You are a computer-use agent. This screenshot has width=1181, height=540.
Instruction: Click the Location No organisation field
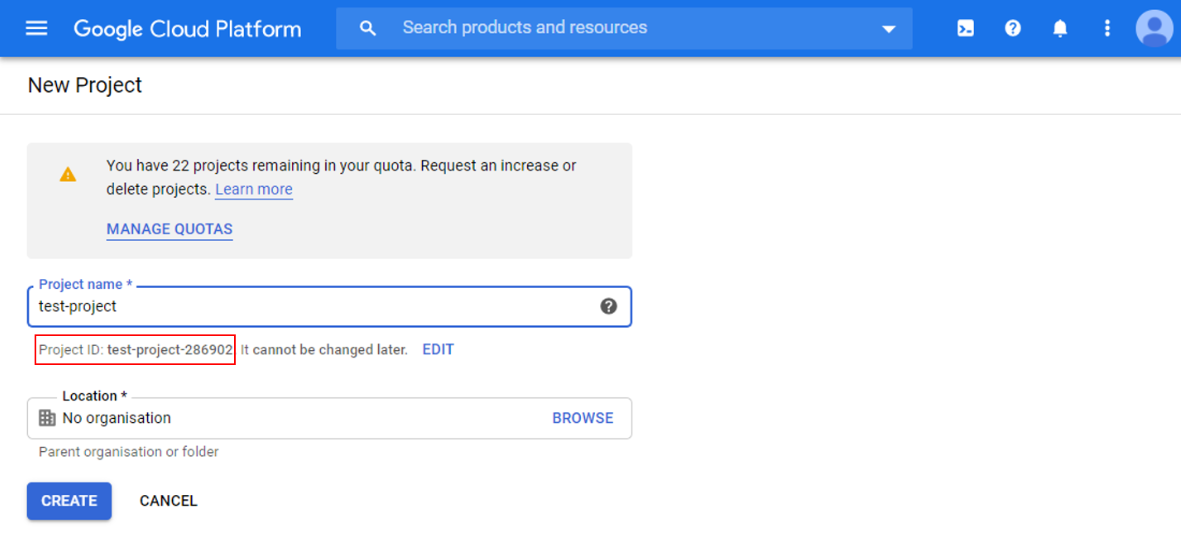[x=329, y=418]
